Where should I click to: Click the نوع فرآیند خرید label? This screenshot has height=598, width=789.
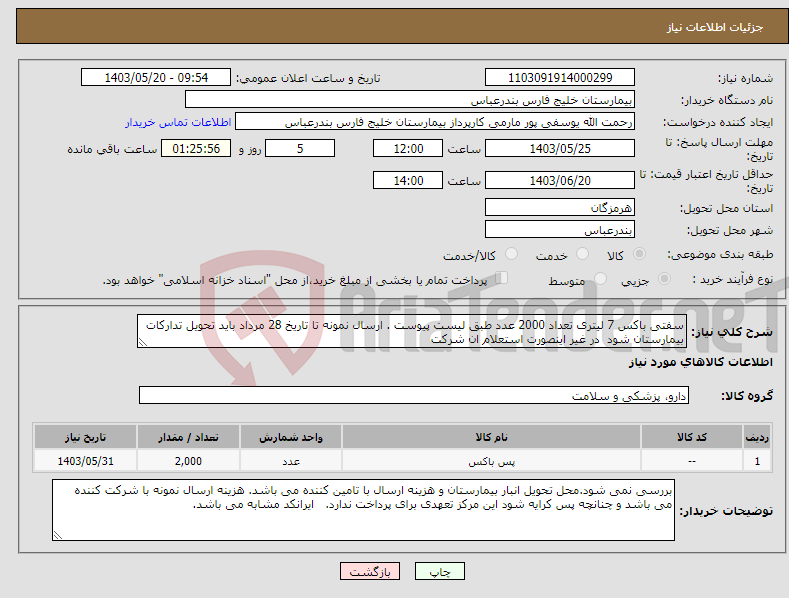pos(733,279)
